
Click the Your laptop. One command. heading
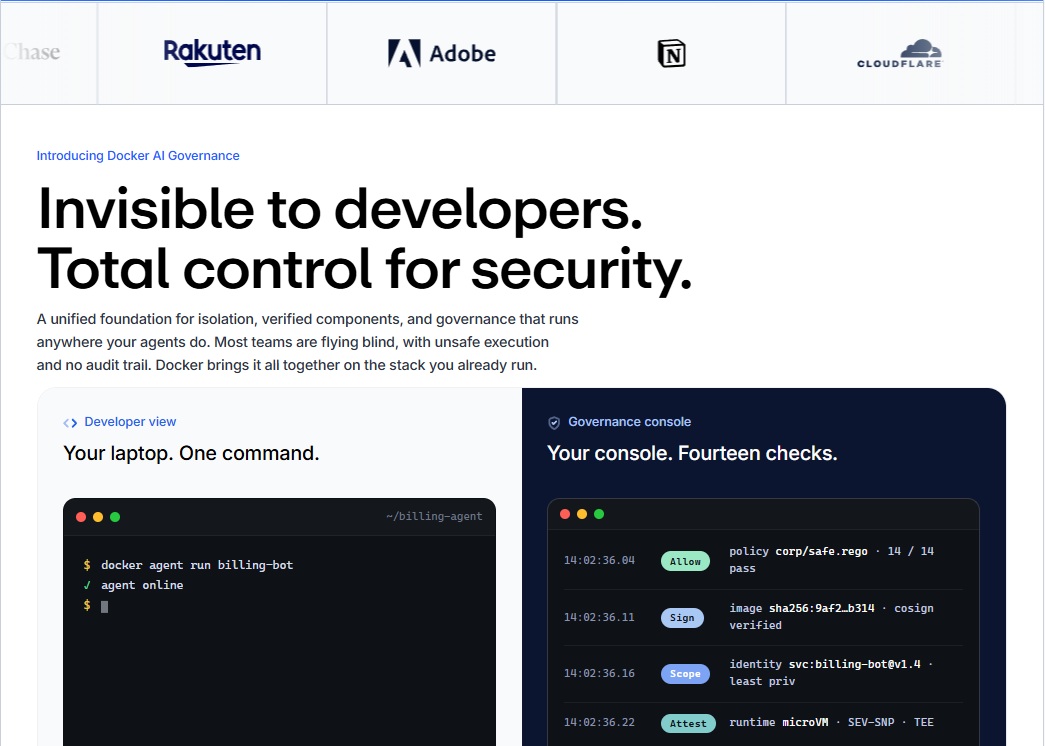[x=191, y=453]
